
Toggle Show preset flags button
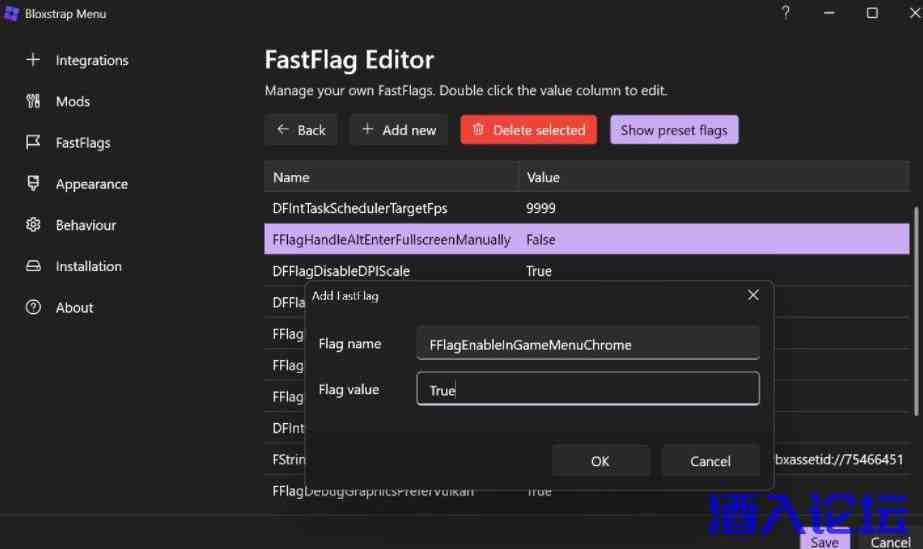pyautogui.click(x=674, y=130)
